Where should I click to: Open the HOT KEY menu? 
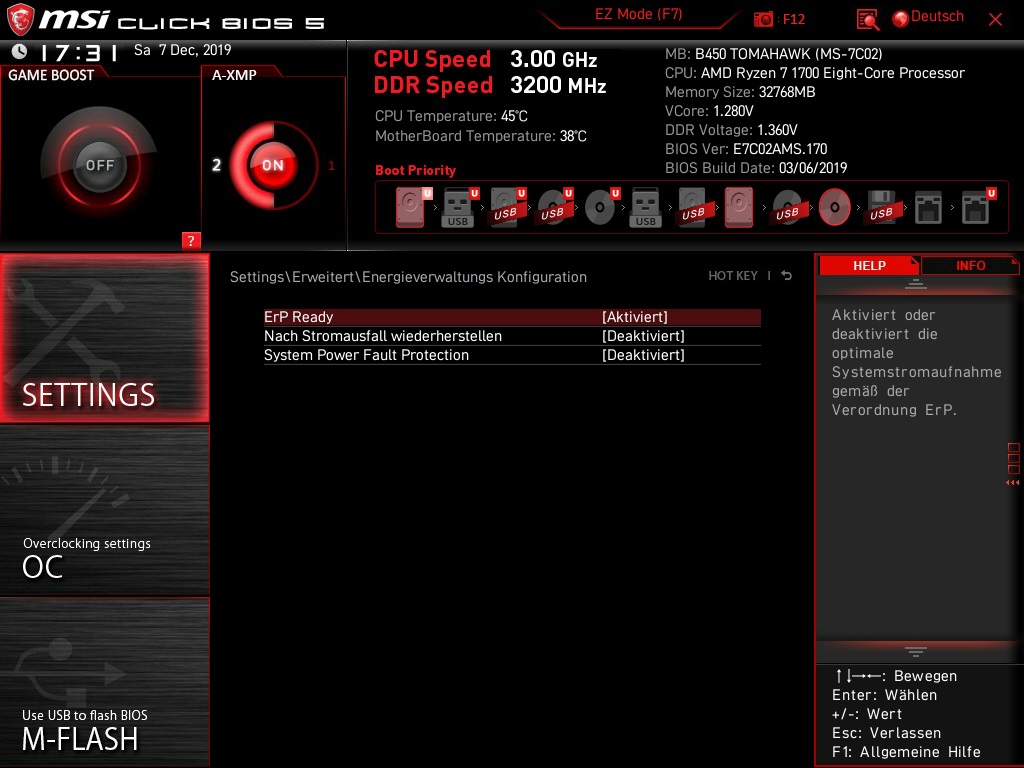[x=733, y=276]
